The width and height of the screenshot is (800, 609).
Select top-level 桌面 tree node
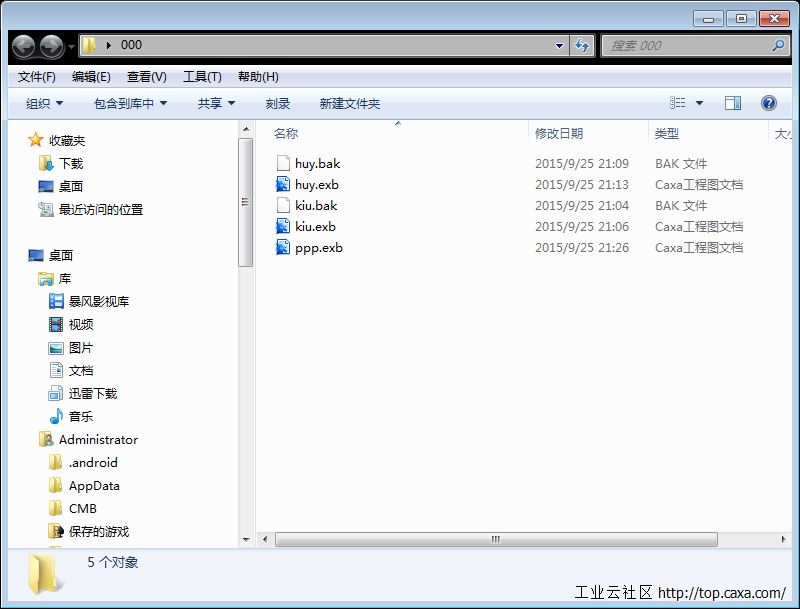pos(61,256)
